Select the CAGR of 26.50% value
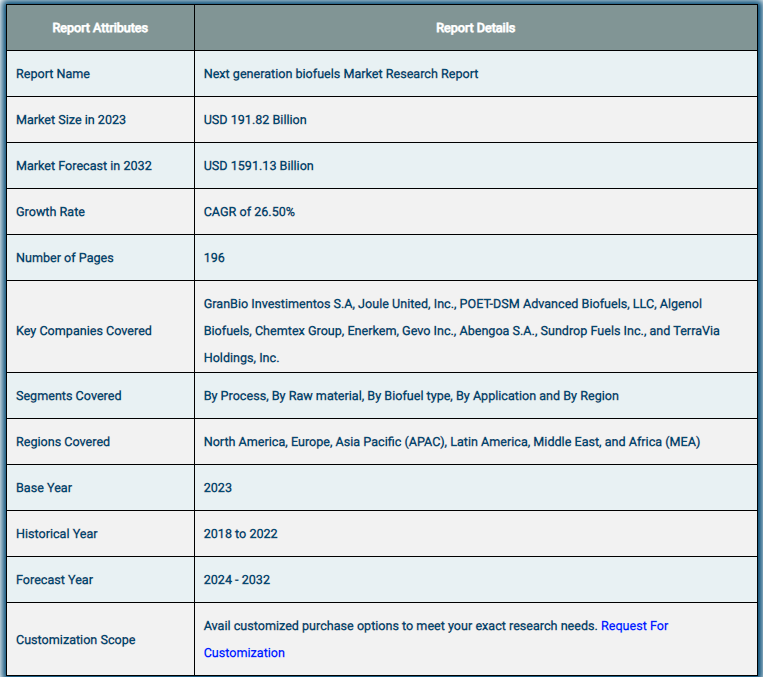The width and height of the screenshot is (766, 677). coord(249,212)
